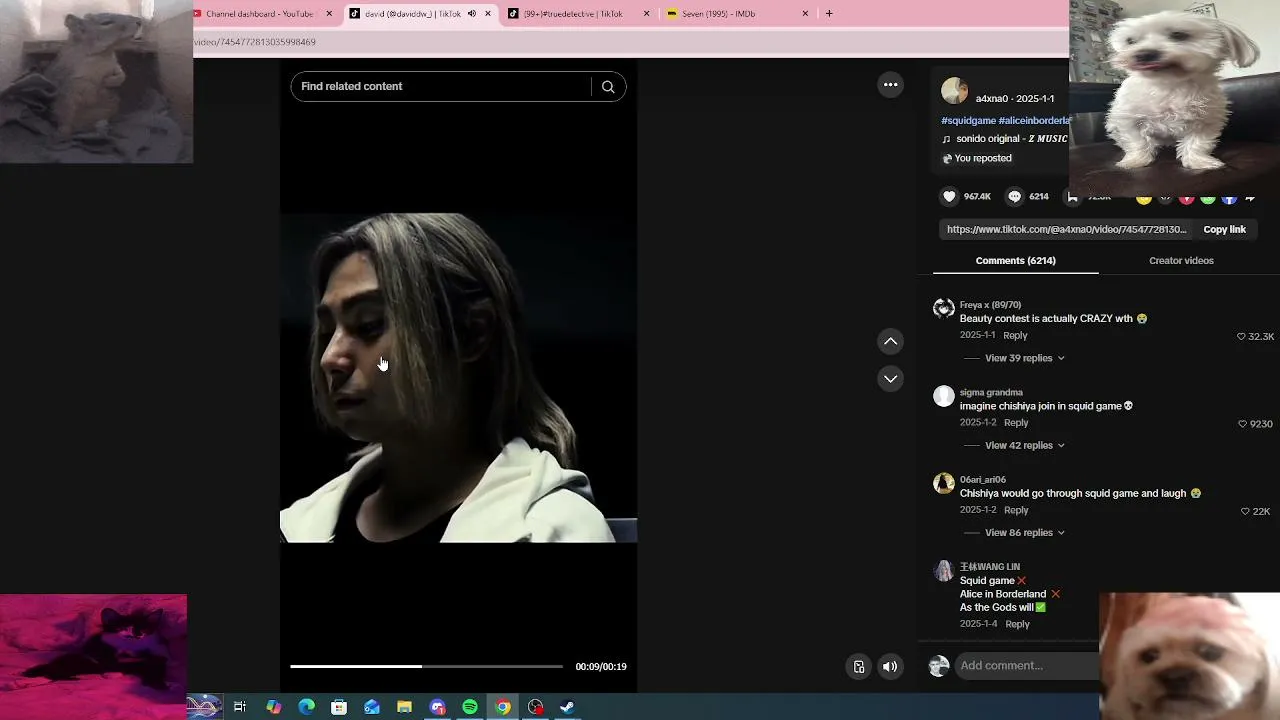
Task: Reply to 06ari_ari06's comment
Action: point(1015,510)
